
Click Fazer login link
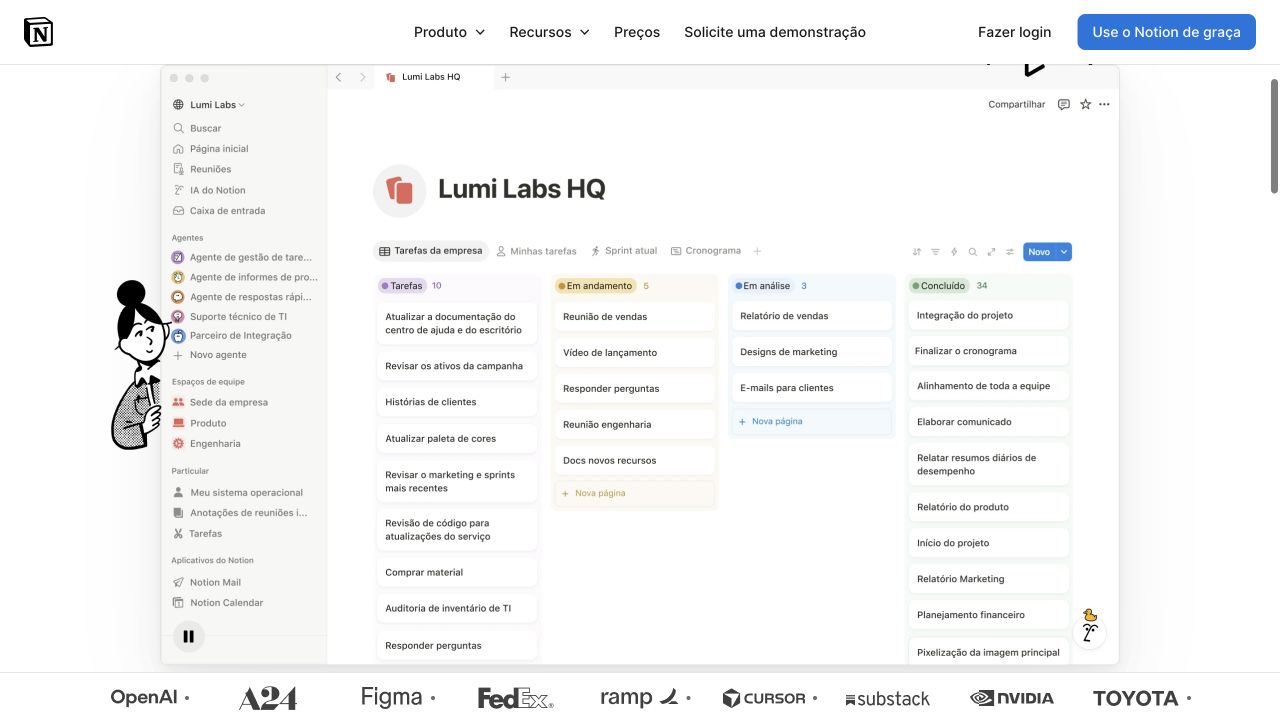(1014, 32)
